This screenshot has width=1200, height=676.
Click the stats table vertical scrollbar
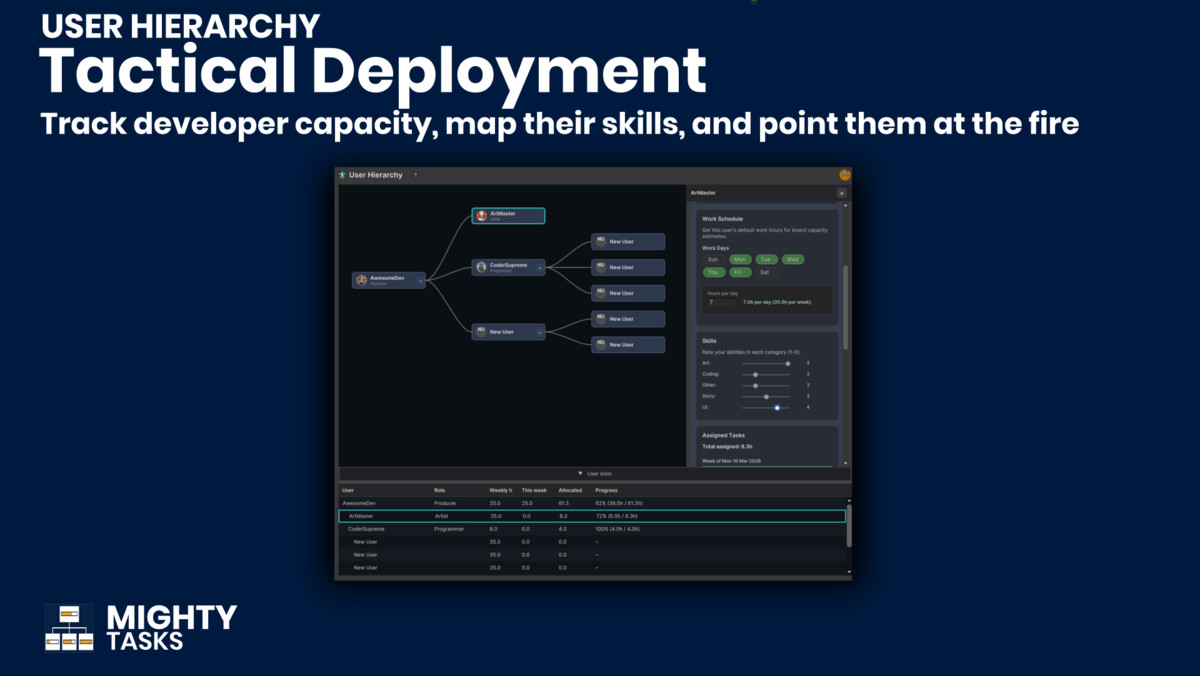coord(849,526)
